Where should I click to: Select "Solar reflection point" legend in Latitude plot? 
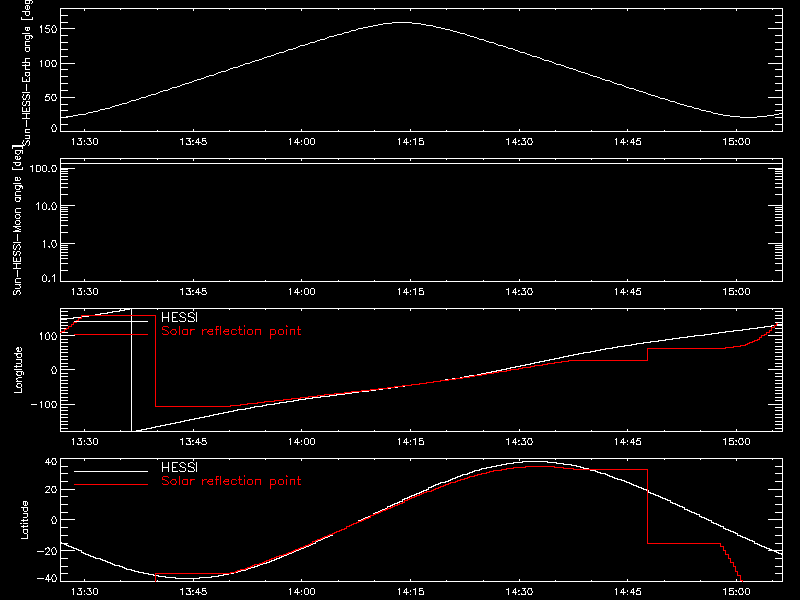231,481
